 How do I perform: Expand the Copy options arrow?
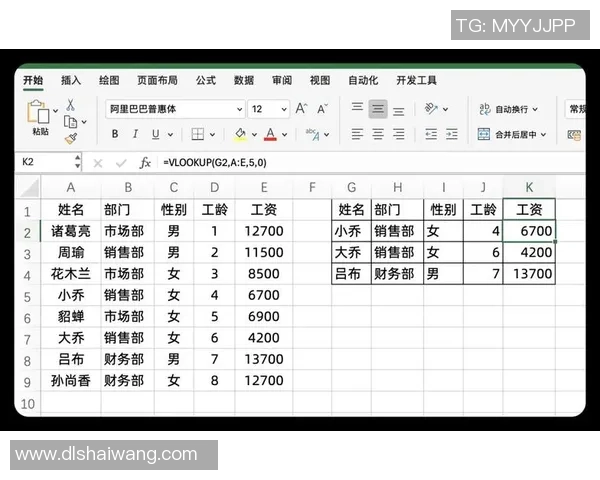click(84, 122)
